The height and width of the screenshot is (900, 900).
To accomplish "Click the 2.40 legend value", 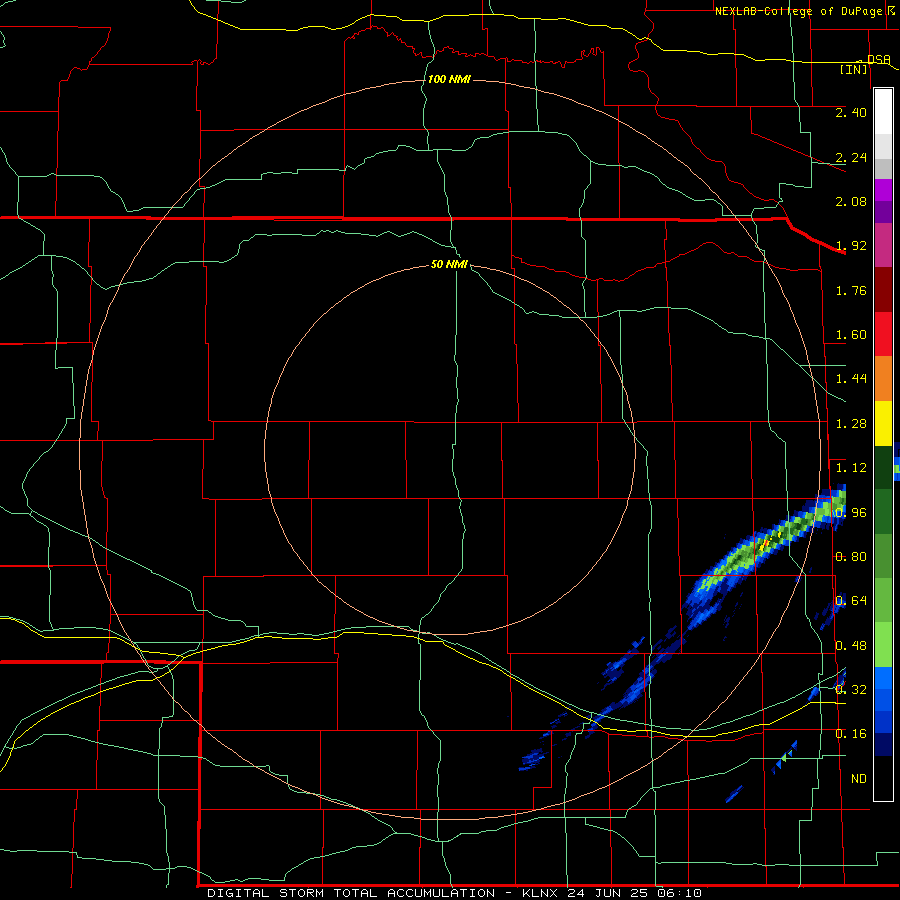I will (851, 112).
